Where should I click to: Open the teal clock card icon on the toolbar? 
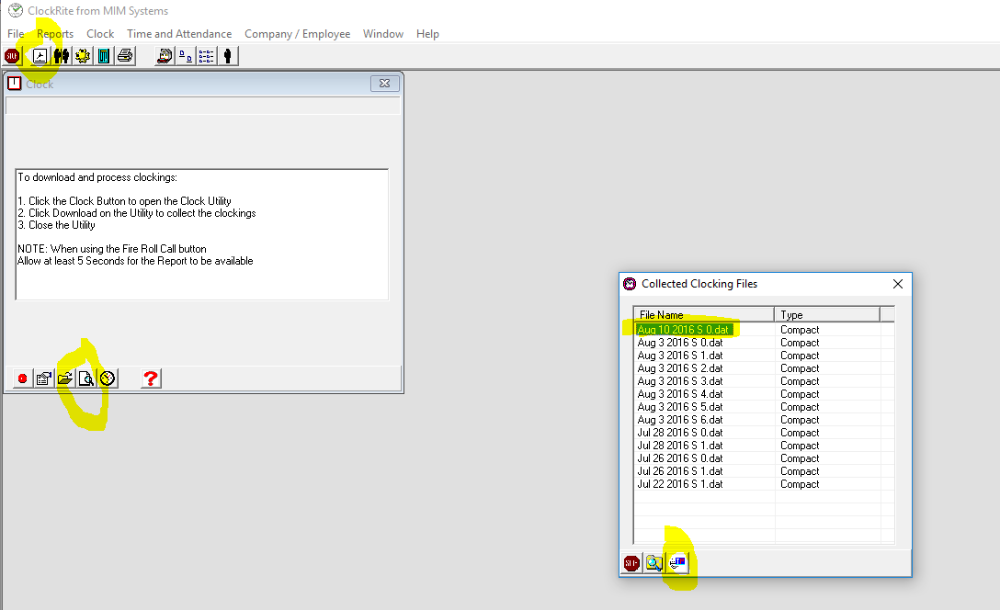click(104, 55)
